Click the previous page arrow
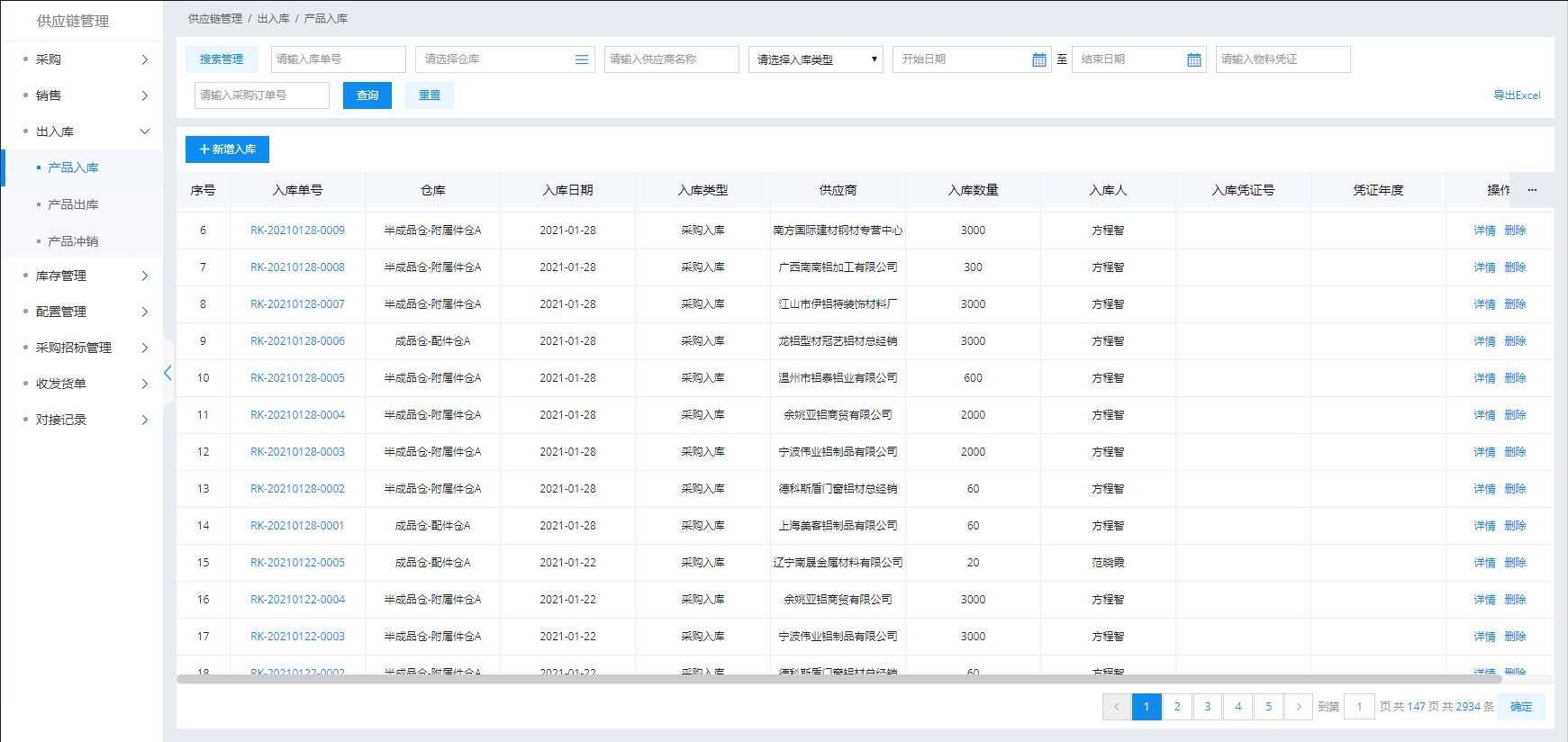Image resolution: width=1568 pixels, height=742 pixels. coord(1117,707)
